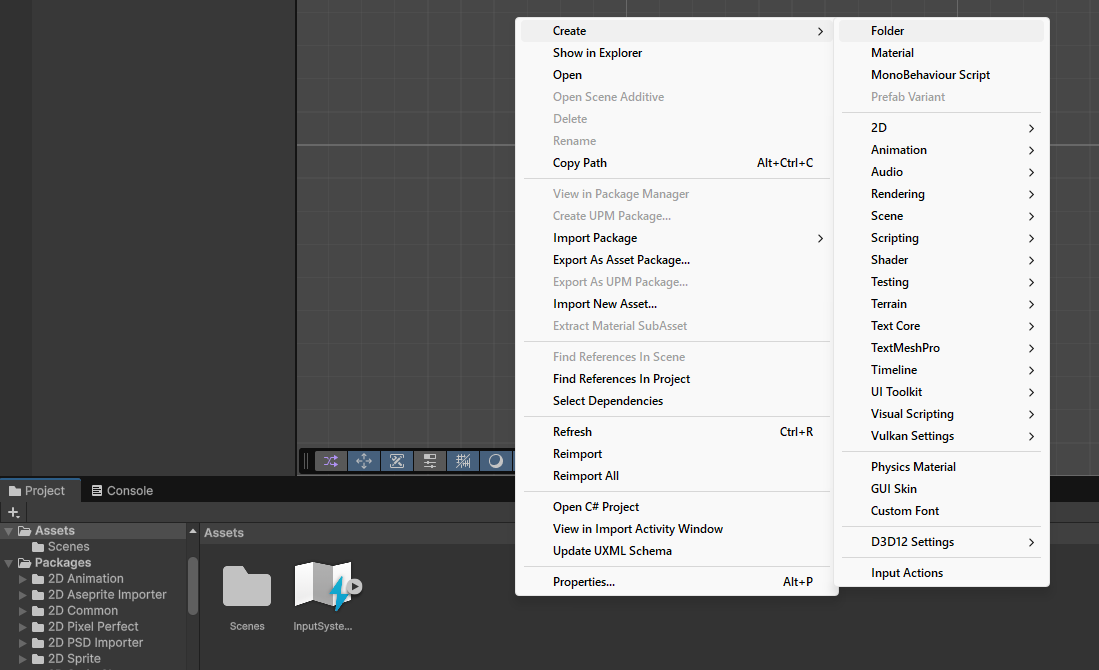Image resolution: width=1099 pixels, height=670 pixels.
Task: Click the overlay toolbar drag handle
Action: (306, 461)
